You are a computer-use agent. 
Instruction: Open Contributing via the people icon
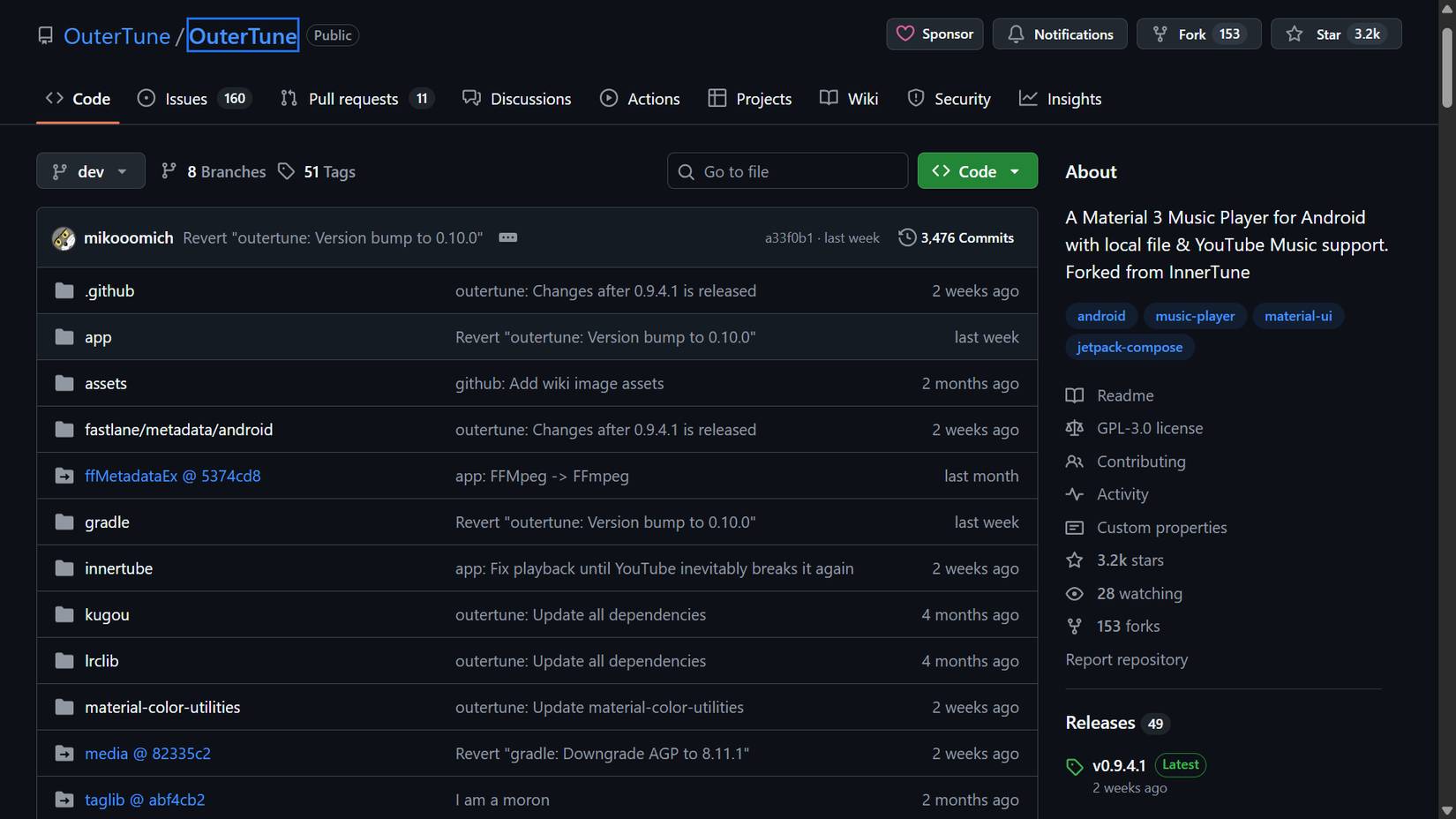(1074, 461)
